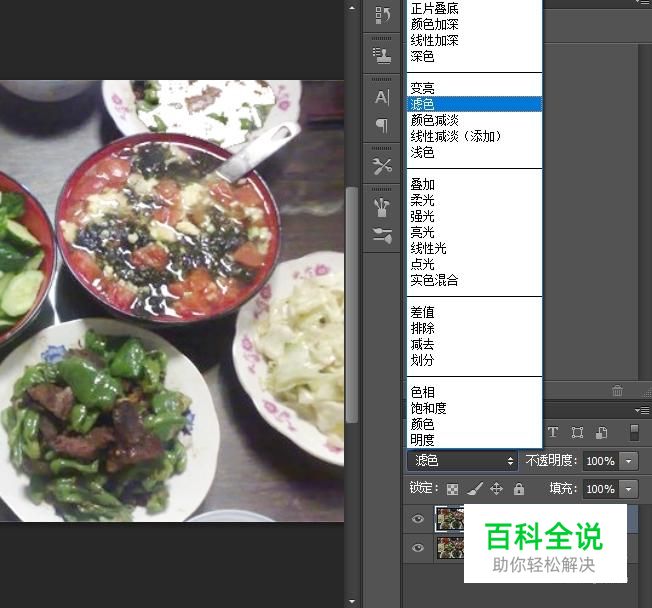Select highlighted 滤色 blend mode
Image resolution: width=652 pixels, height=608 pixels.
pos(474,104)
